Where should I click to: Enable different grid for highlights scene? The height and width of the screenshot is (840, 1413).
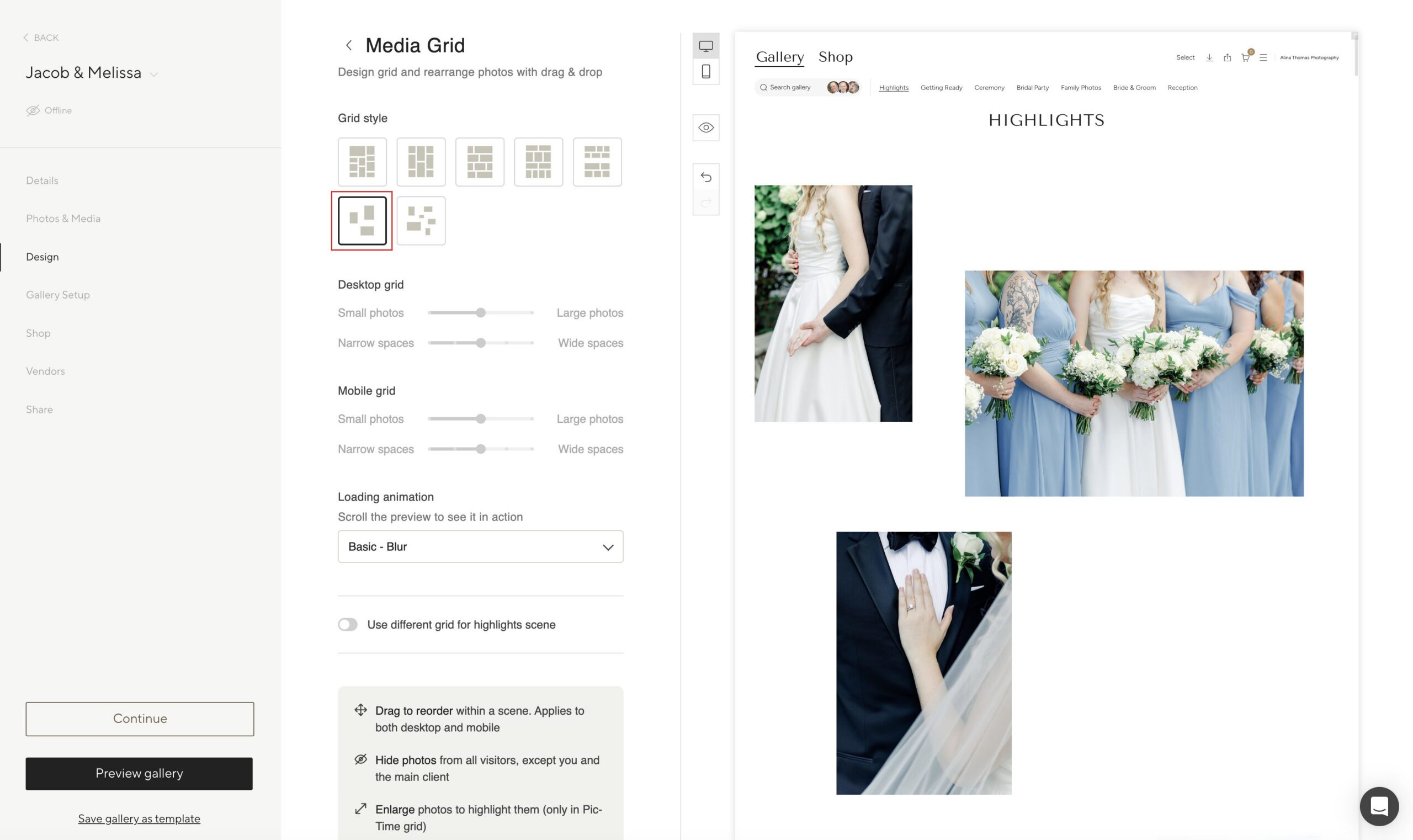pyautogui.click(x=348, y=624)
